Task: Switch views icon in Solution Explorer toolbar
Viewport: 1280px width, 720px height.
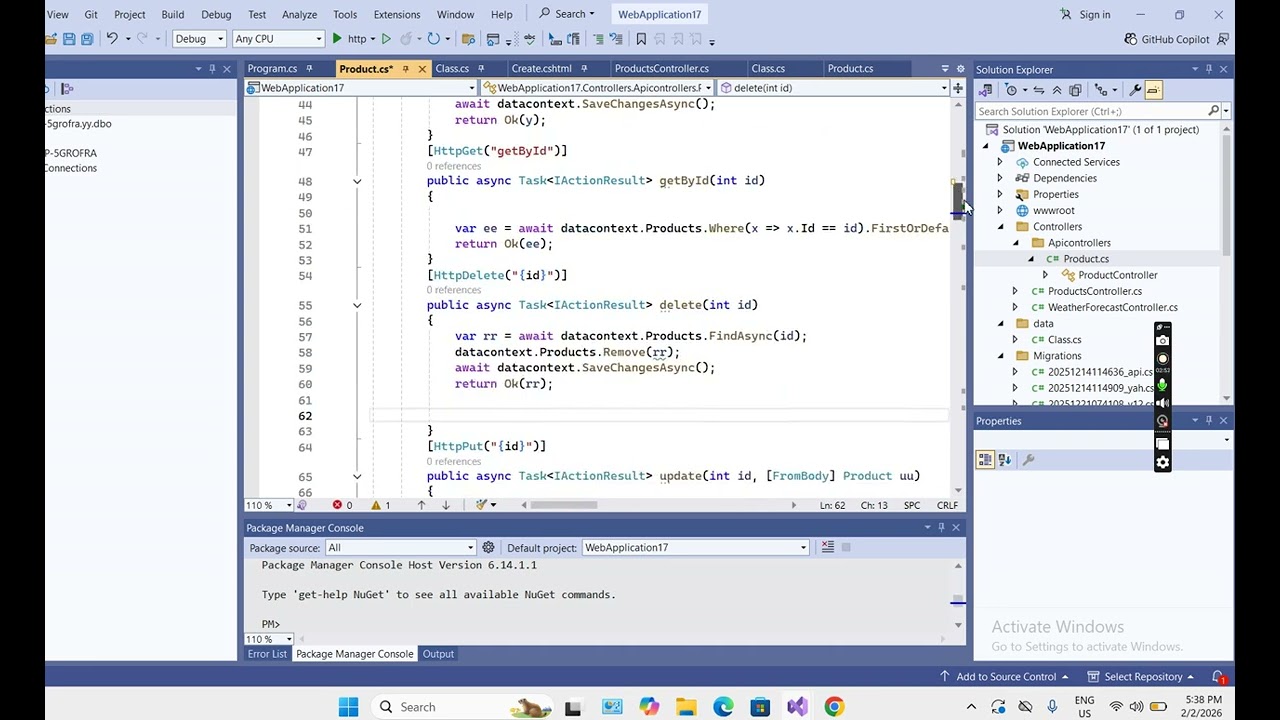Action: pos(985,90)
